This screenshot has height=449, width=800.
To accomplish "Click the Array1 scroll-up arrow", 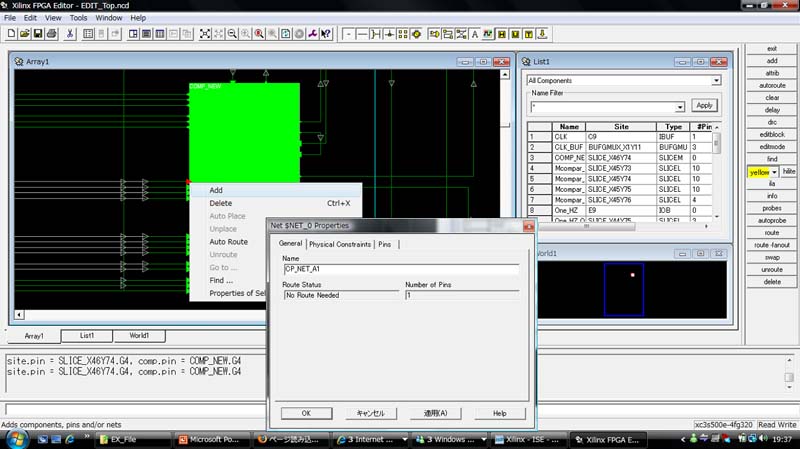I will [x=505, y=74].
